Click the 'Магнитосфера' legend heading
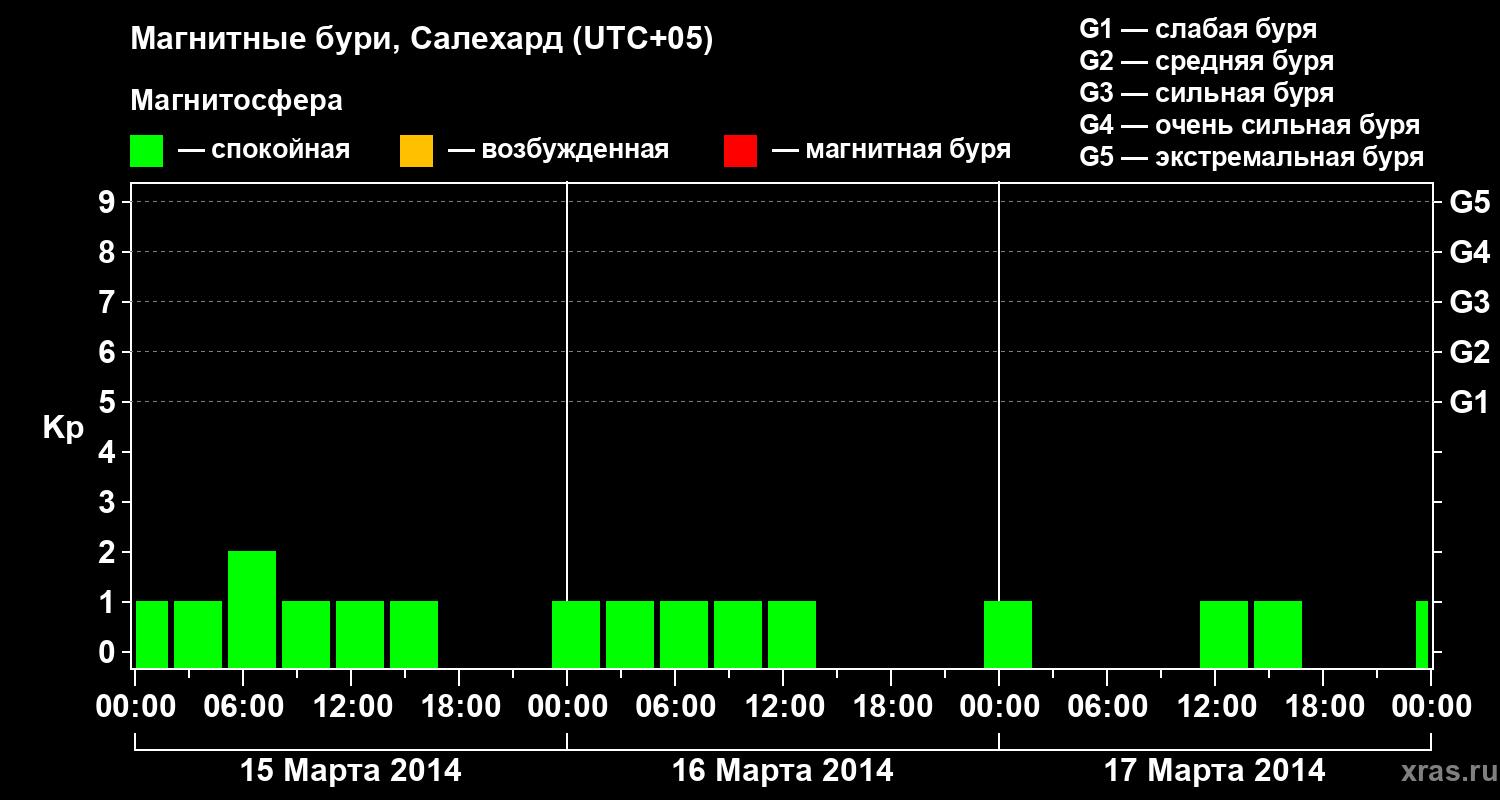Viewport: 1500px width, 800px height. coord(237,101)
